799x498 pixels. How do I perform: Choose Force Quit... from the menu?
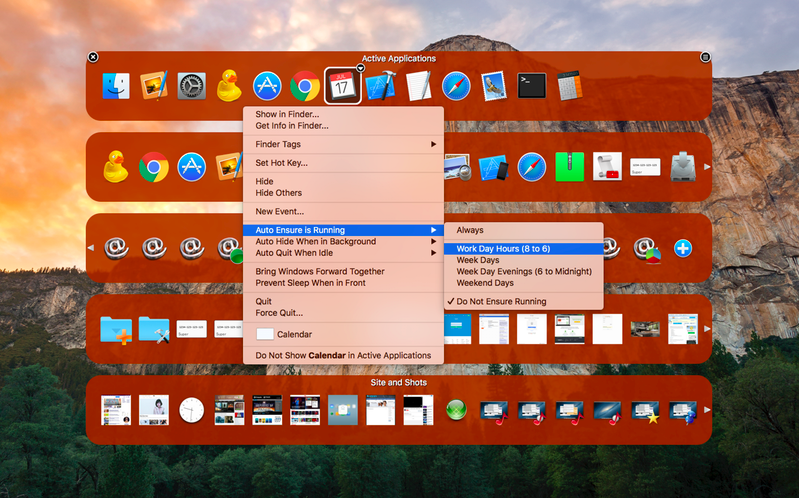343,313
